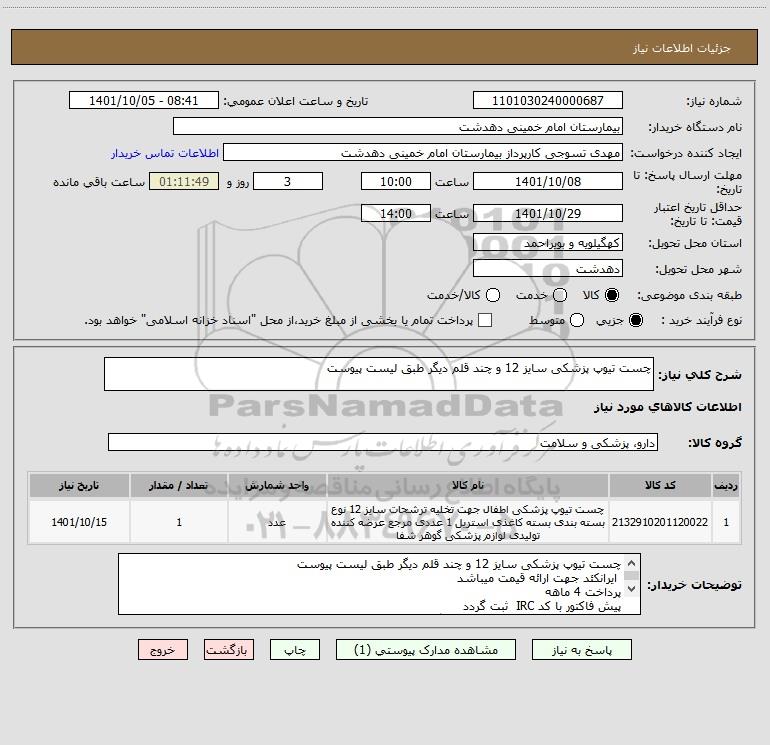Click the چاپ print button

(x=295, y=650)
